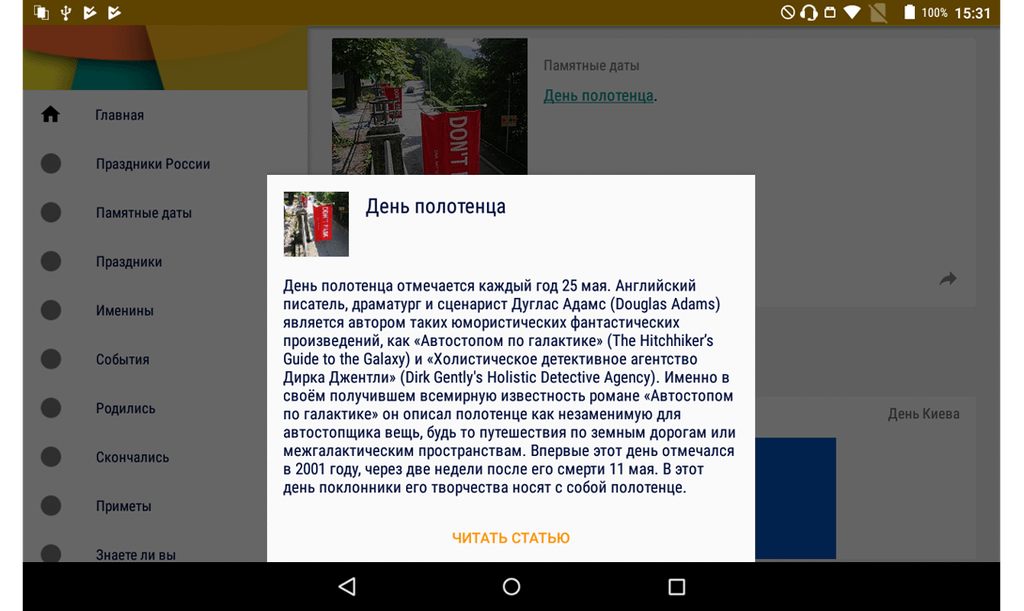Open Главная home icon in sidebar
The height and width of the screenshot is (611, 1024).
pos(50,114)
